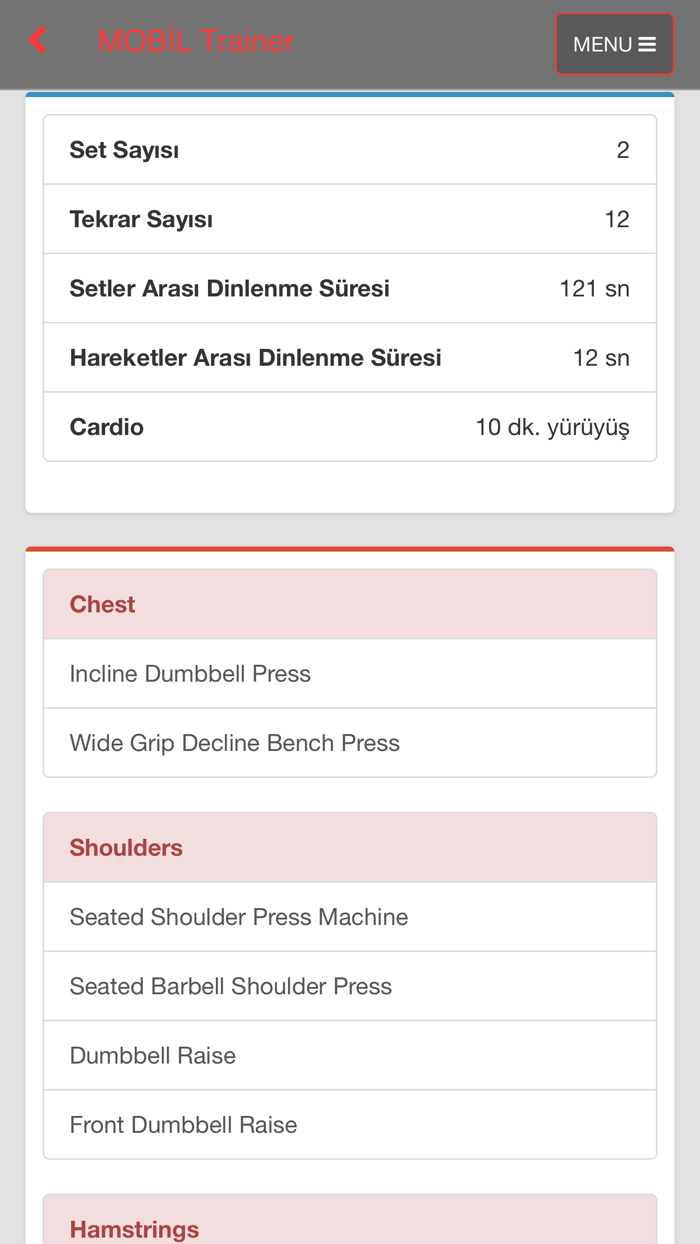Open Incline Dumbbell Press exercise

click(x=349, y=674)
